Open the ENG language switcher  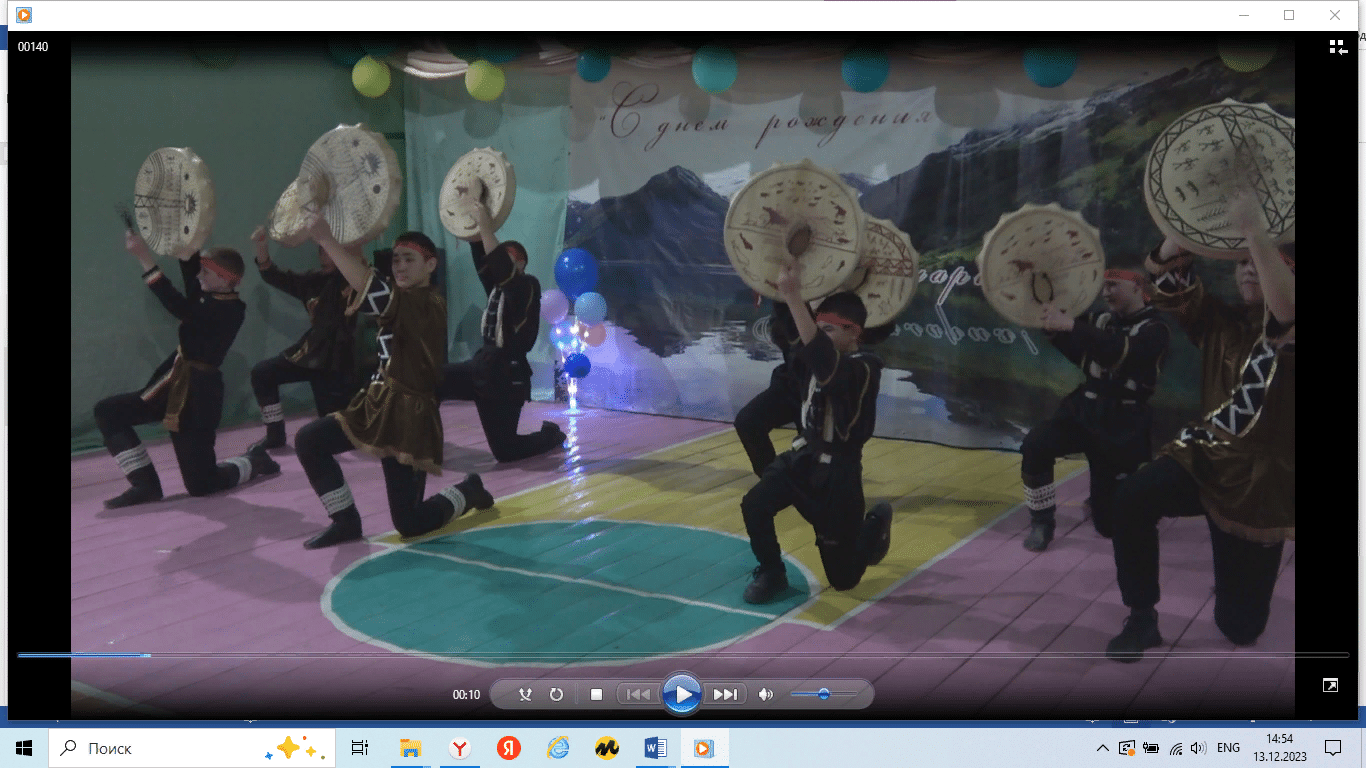click(x=1228, y=748)
